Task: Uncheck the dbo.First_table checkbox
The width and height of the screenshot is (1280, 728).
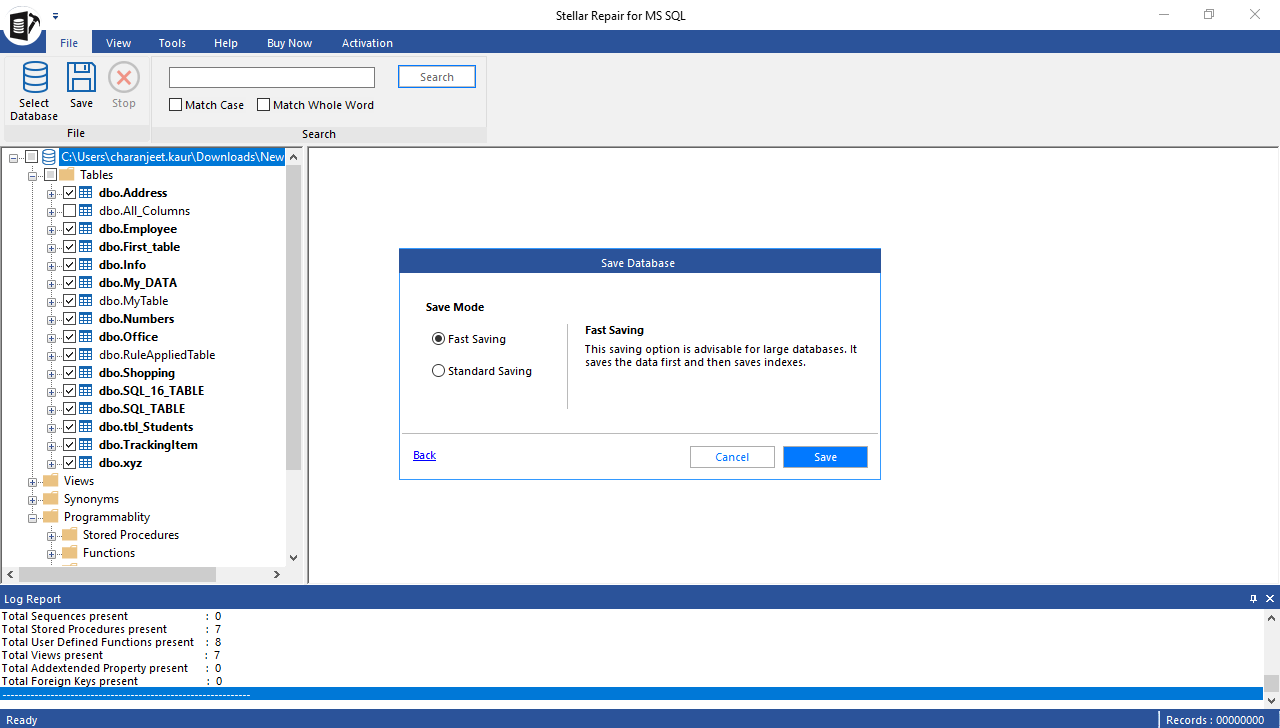Action: [69, 247]
